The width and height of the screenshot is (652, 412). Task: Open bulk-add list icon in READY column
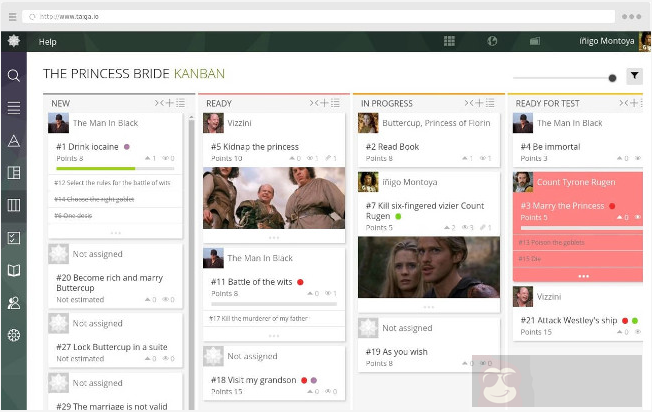(335, 103)
